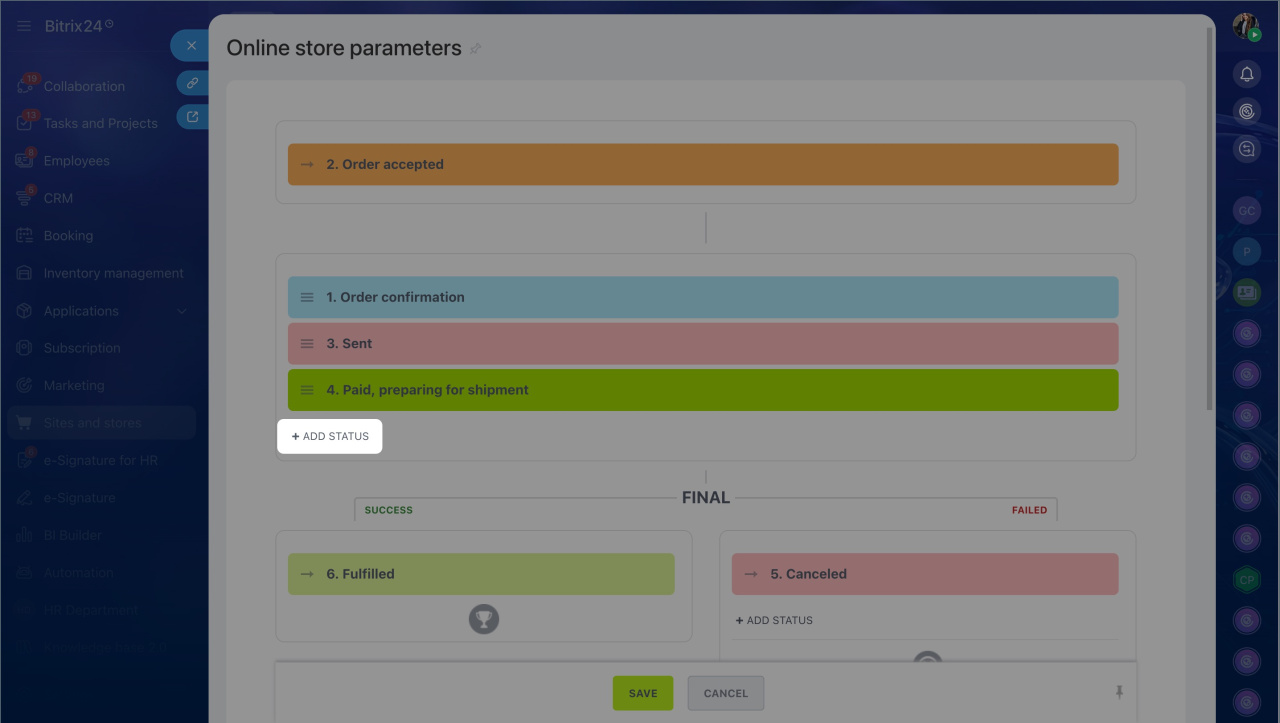Expand the Applications menu chevron

(x=182, y=311)
